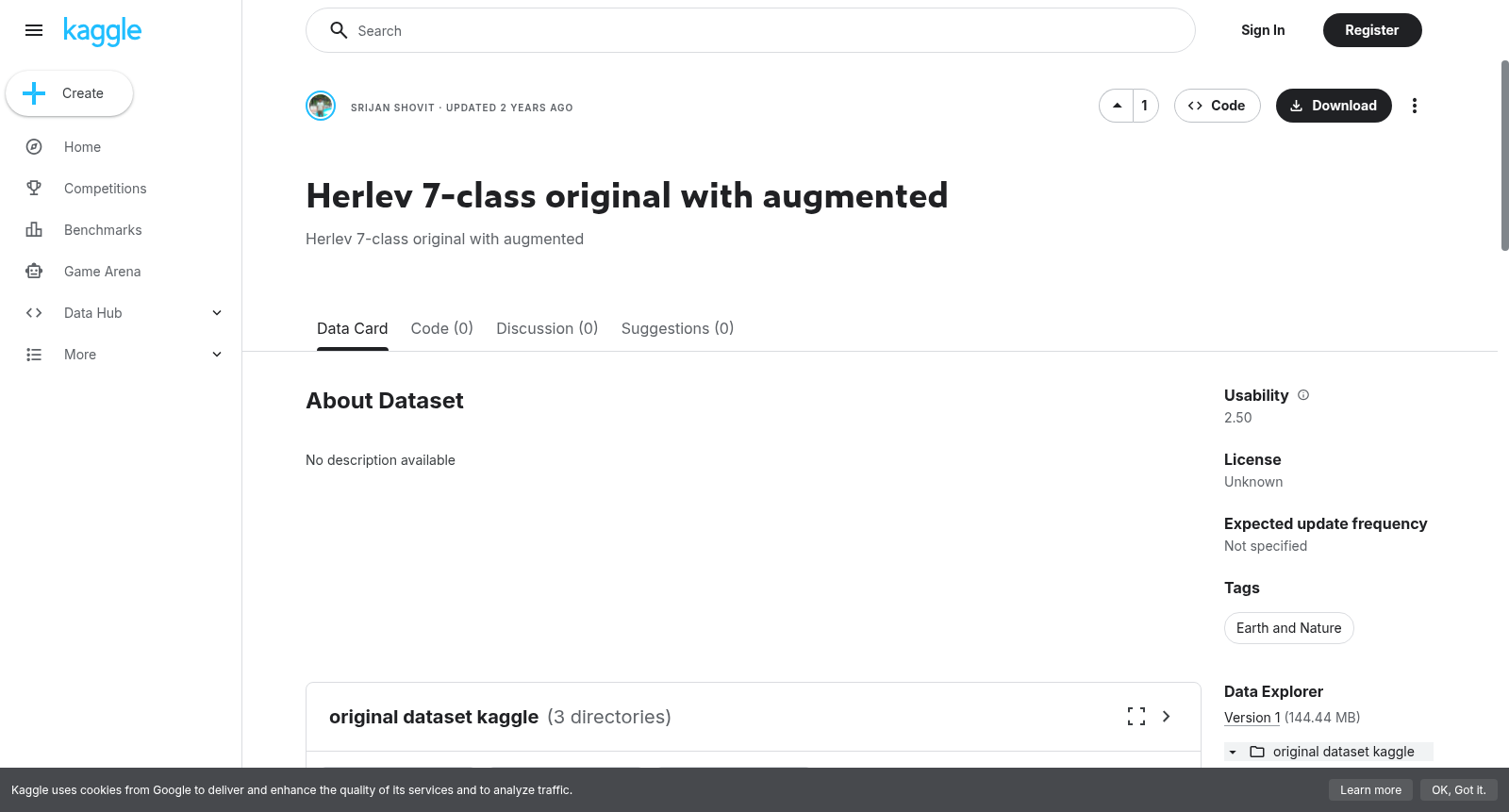Image resolution: width=1509 pixels, height=812 pixels.
Task: Open the hamburger navigation menu
Action: pyautogui.click(x=34, y=30)
